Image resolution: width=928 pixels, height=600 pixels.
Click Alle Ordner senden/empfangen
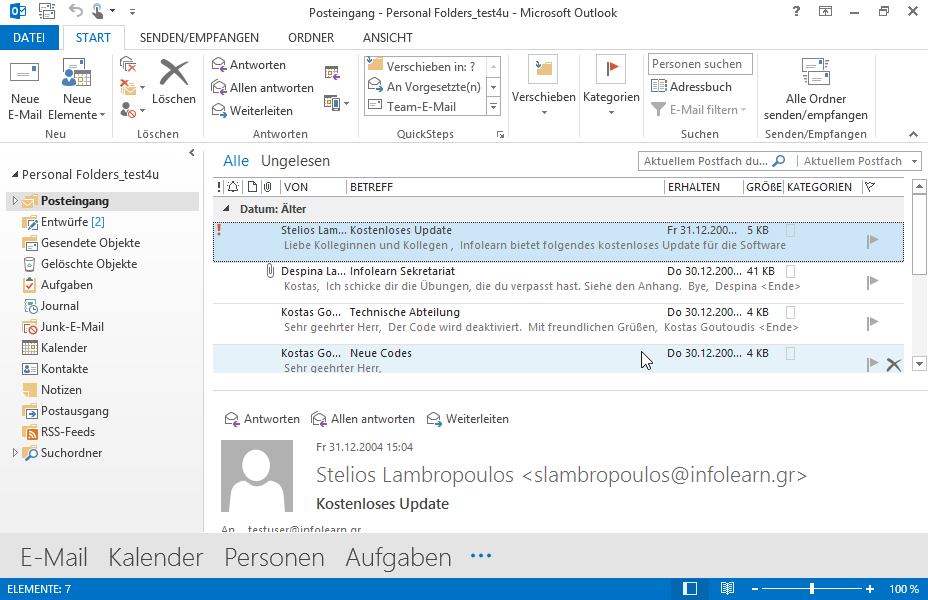pos(816,90)
